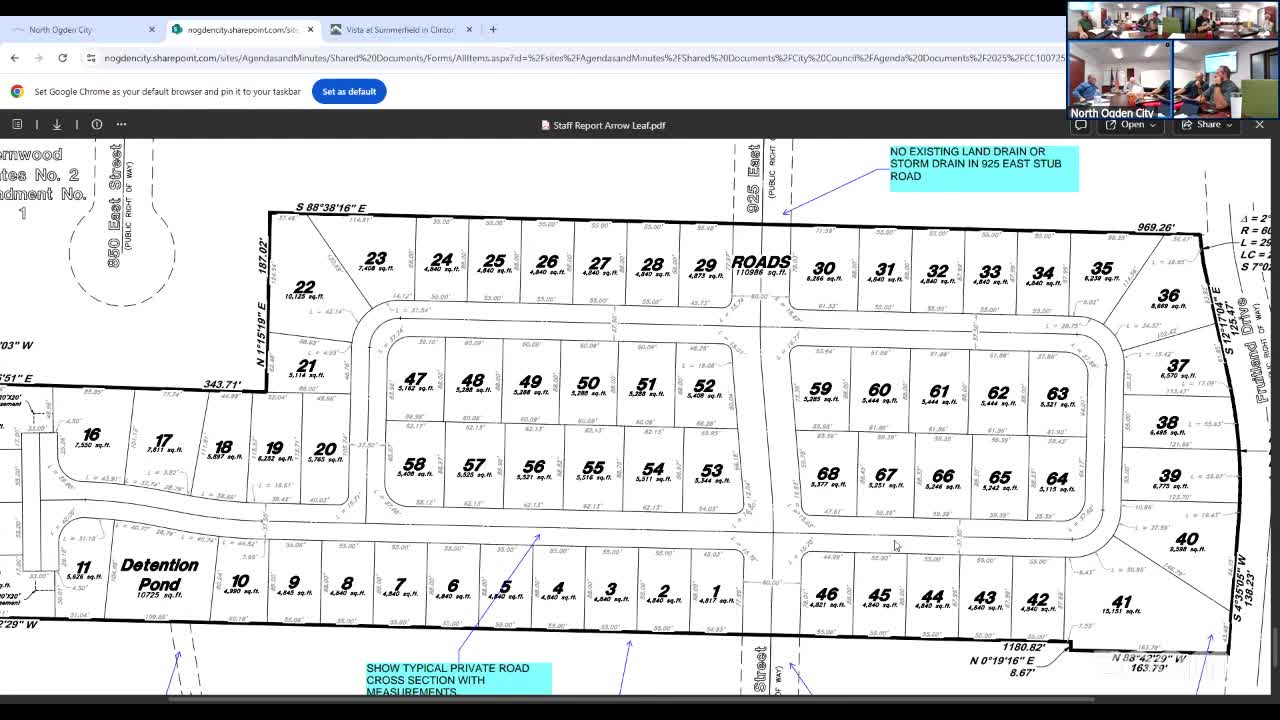Viewport: 1280px width, 720px height.
Task: Click the cyan storm drain annotation note
Action: [x=984, y=168]
